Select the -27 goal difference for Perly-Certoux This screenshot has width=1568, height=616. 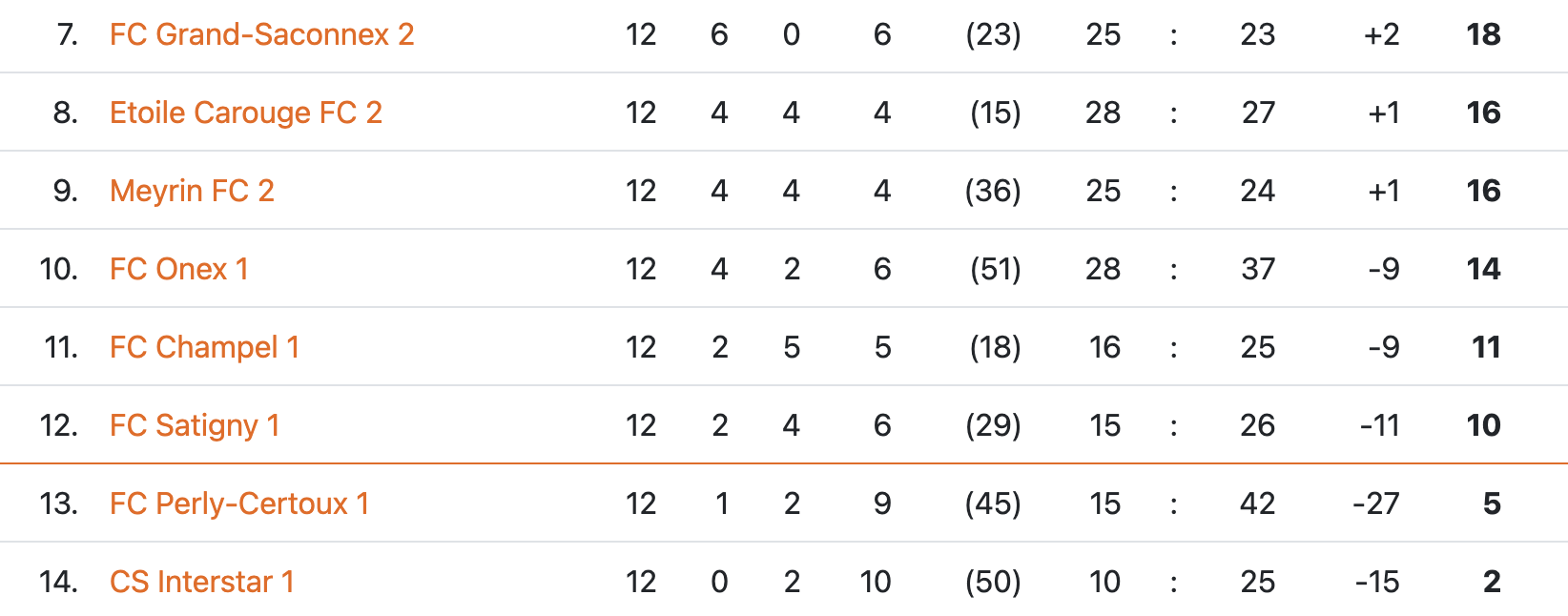point(1376,503)
